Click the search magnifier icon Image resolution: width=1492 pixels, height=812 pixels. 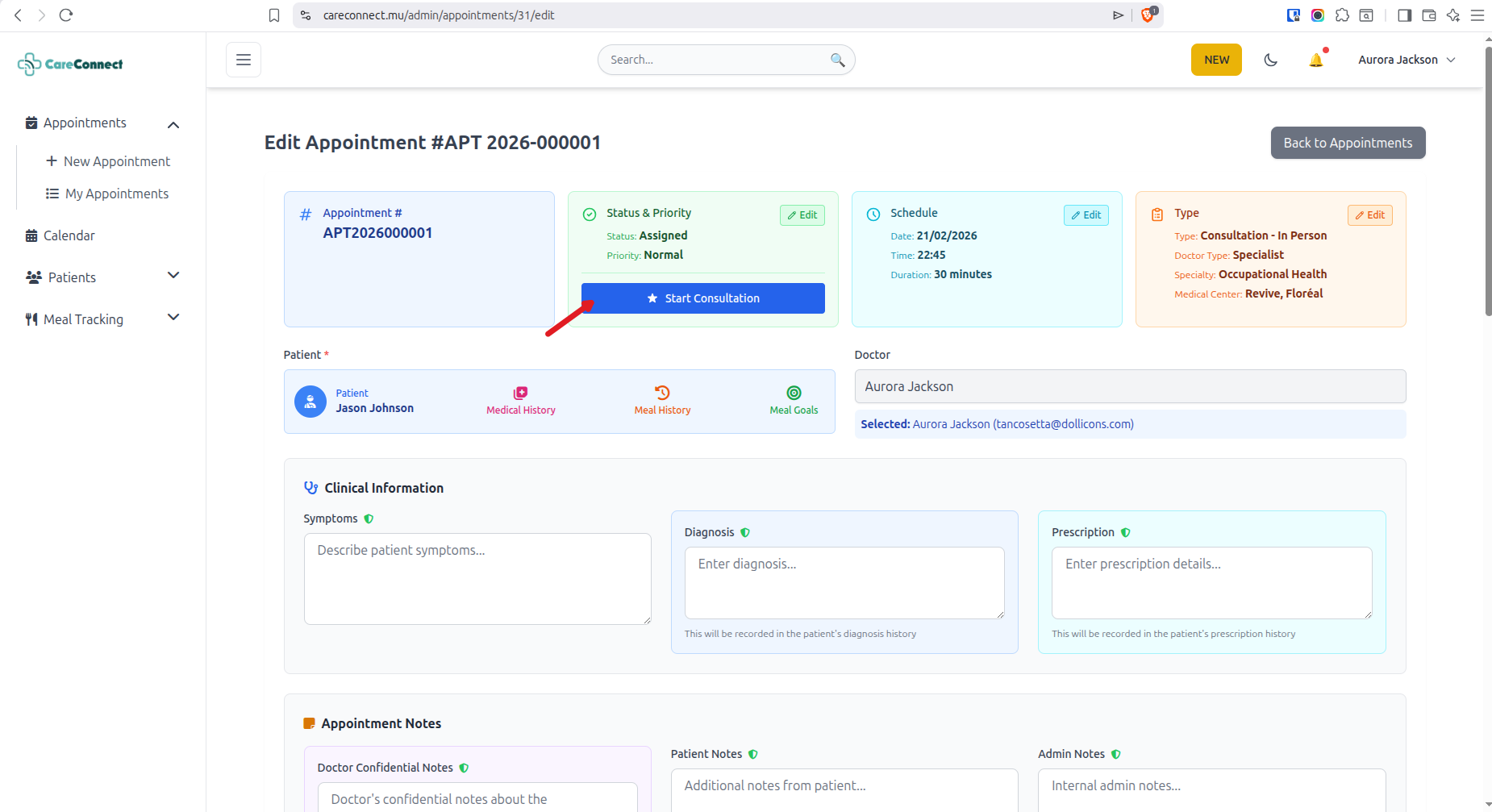pyautogui.click(x=837, y=60)
